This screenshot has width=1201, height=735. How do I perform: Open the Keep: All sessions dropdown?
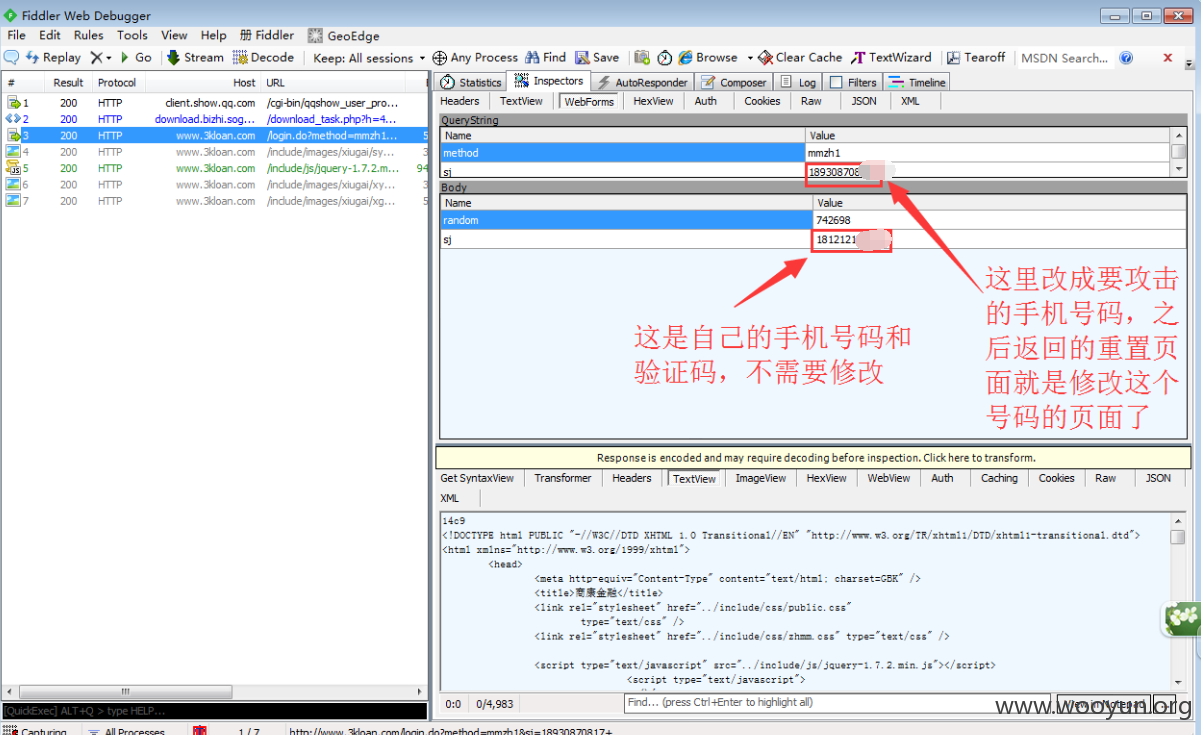(x=369, y=58)
